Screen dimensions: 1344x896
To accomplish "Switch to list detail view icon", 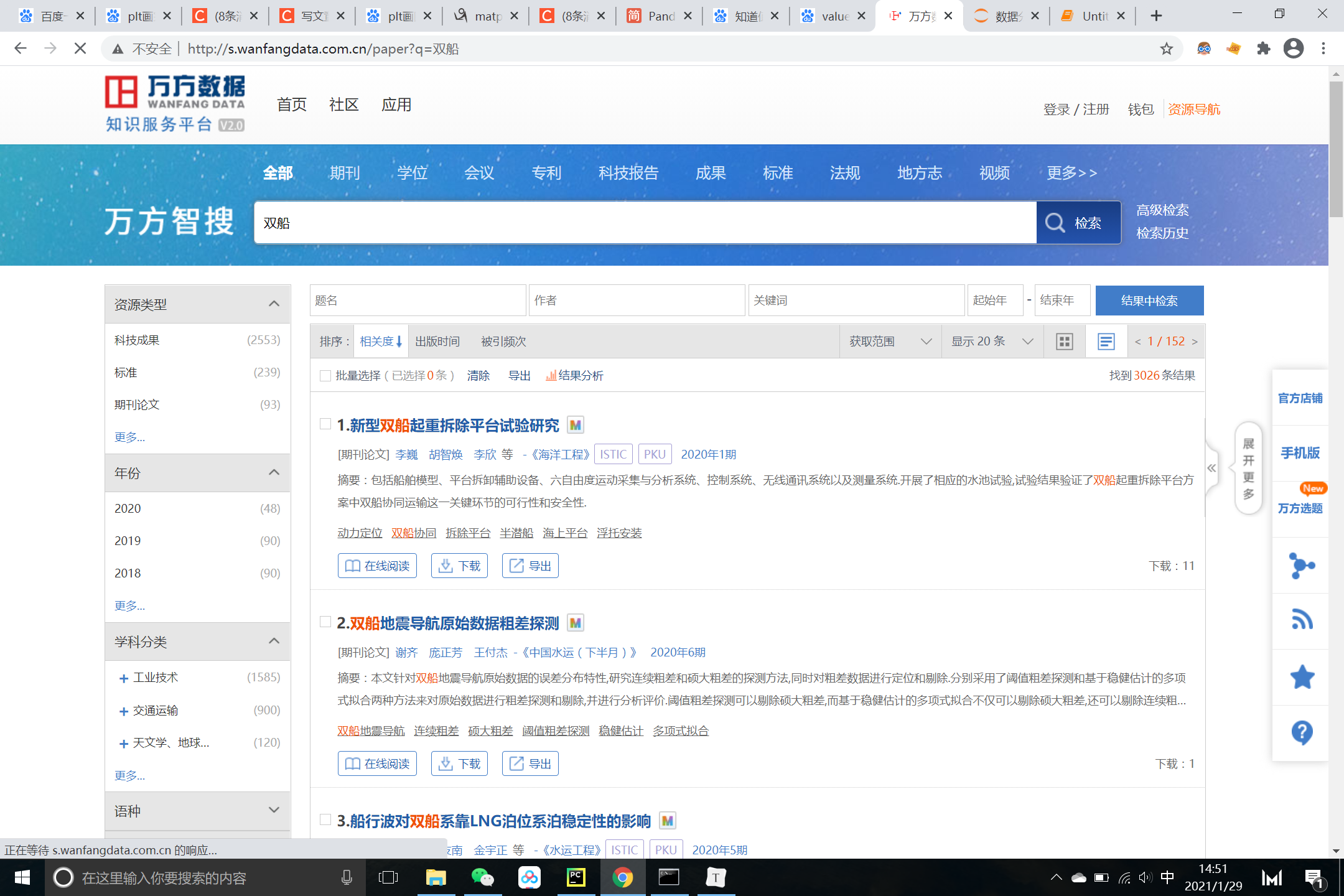I will click(1106, 342).
